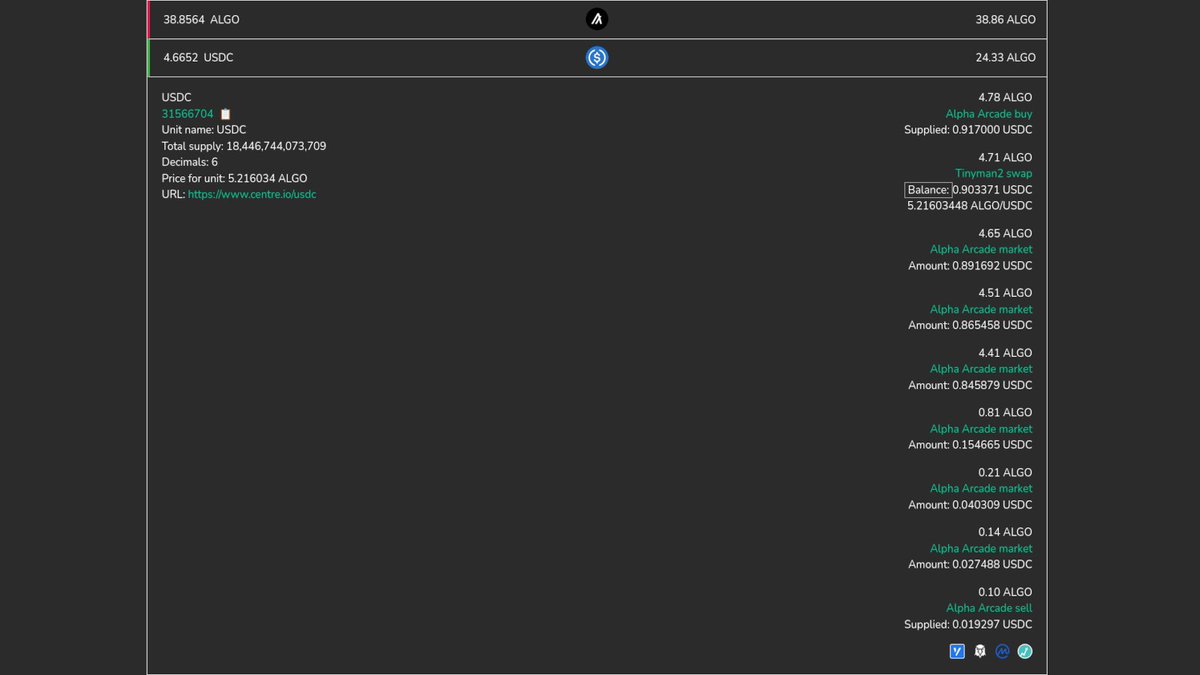Click Amount: 0.865458 USDC text
Viewport: 1200px width, 675px height.
point(970,325)
